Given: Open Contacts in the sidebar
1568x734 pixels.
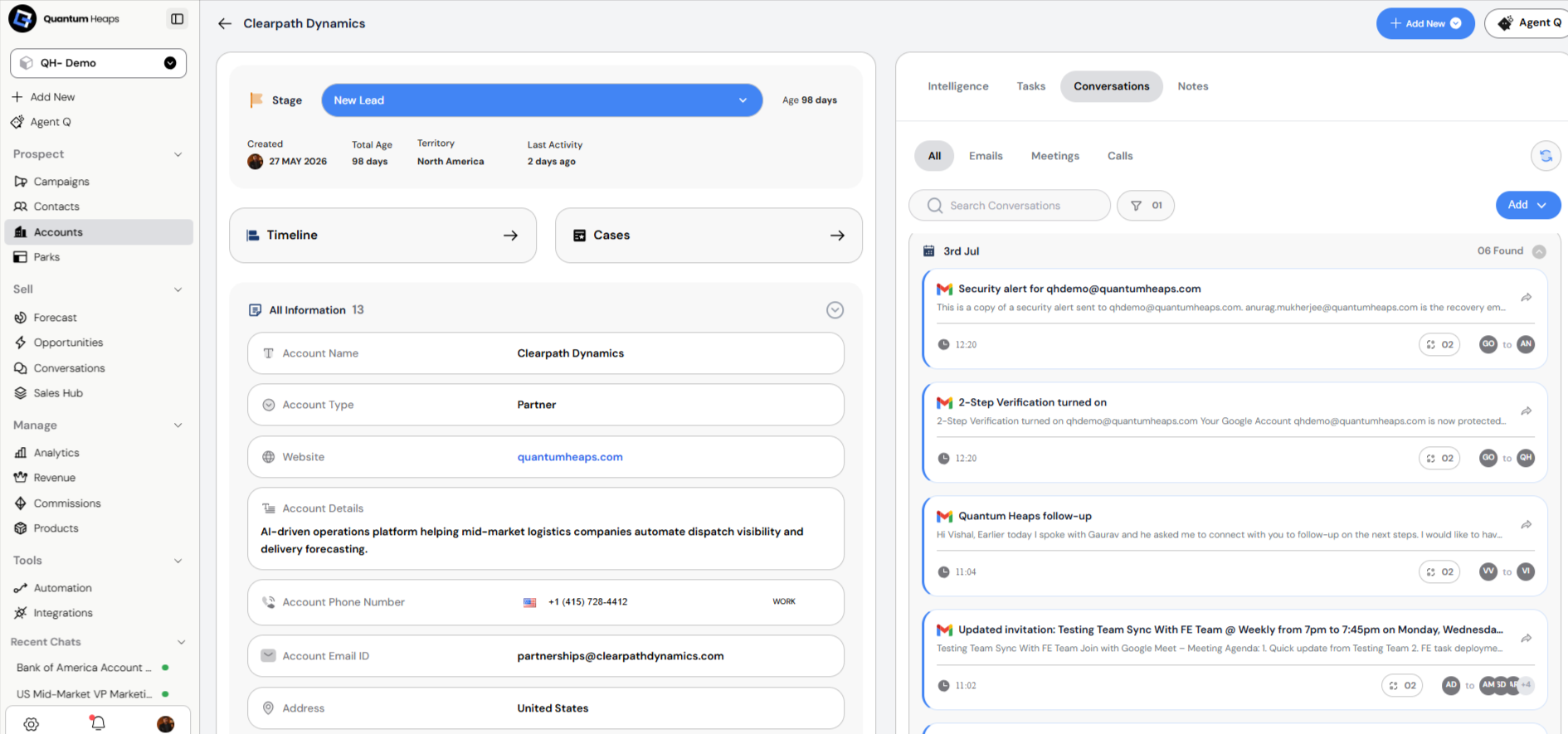Looking at the screenshot, I should 99,207.
